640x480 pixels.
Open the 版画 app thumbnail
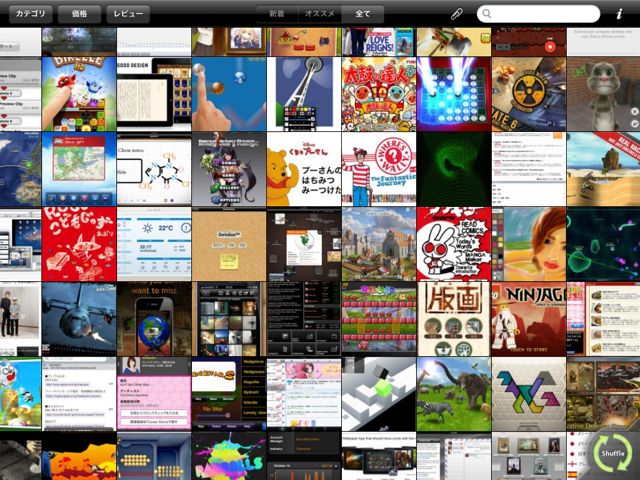[454, 319]
